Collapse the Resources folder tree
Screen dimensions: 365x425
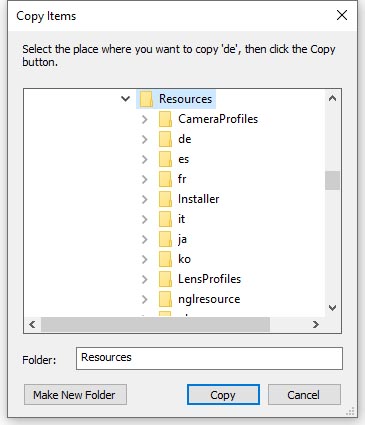125,99
